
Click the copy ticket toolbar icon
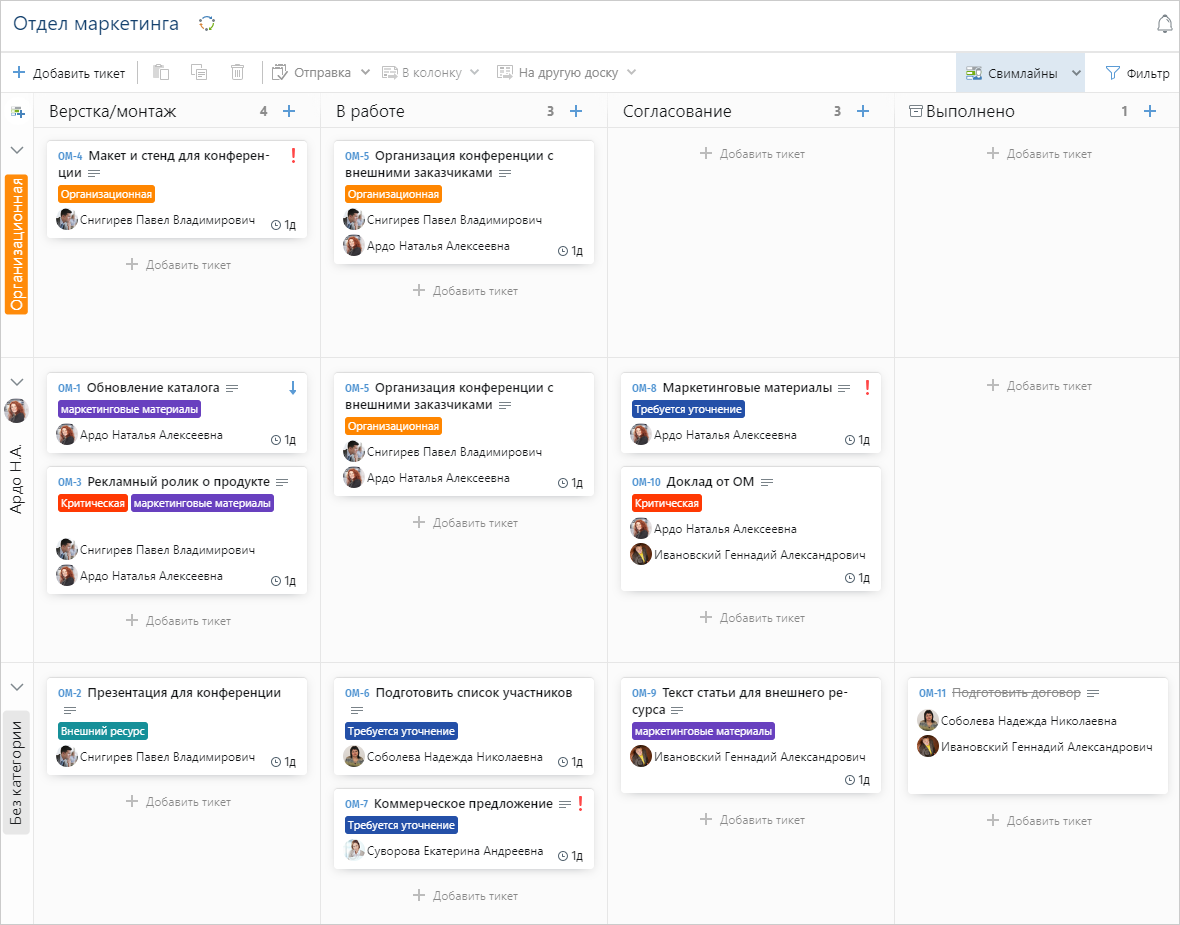point(199,72)
